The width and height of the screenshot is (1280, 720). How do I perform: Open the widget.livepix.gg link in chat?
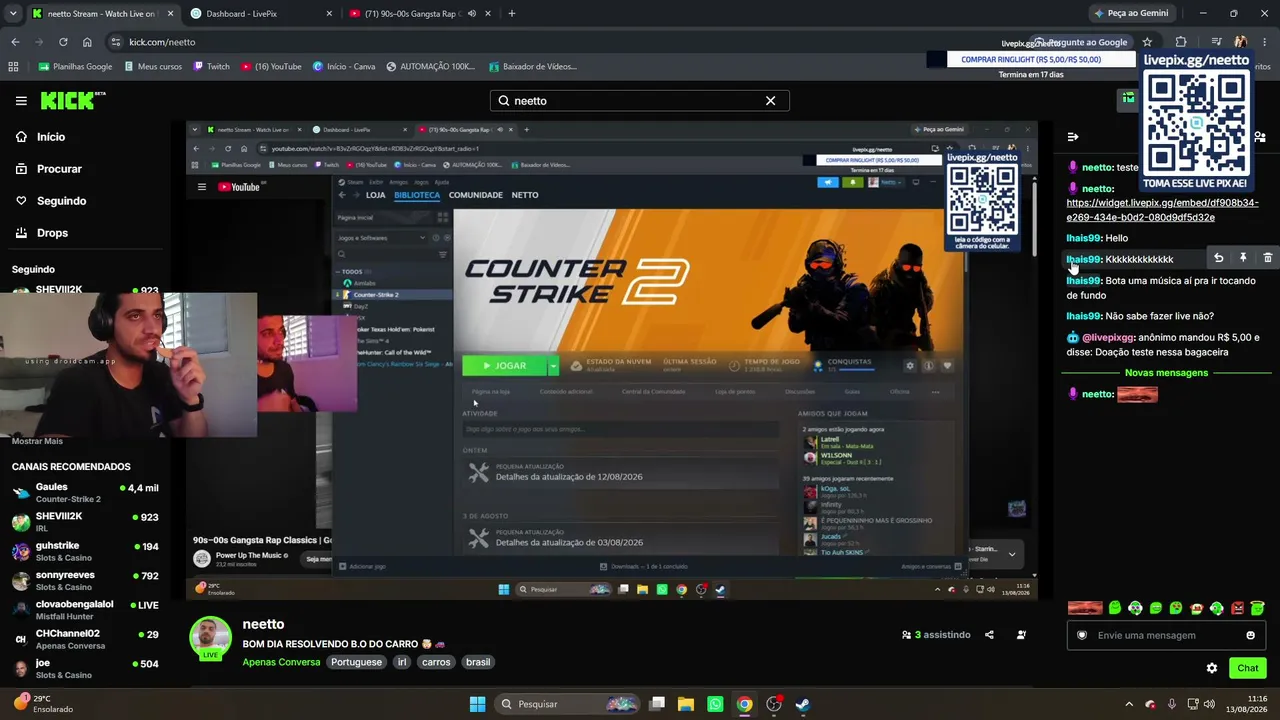click(1163, 210)
